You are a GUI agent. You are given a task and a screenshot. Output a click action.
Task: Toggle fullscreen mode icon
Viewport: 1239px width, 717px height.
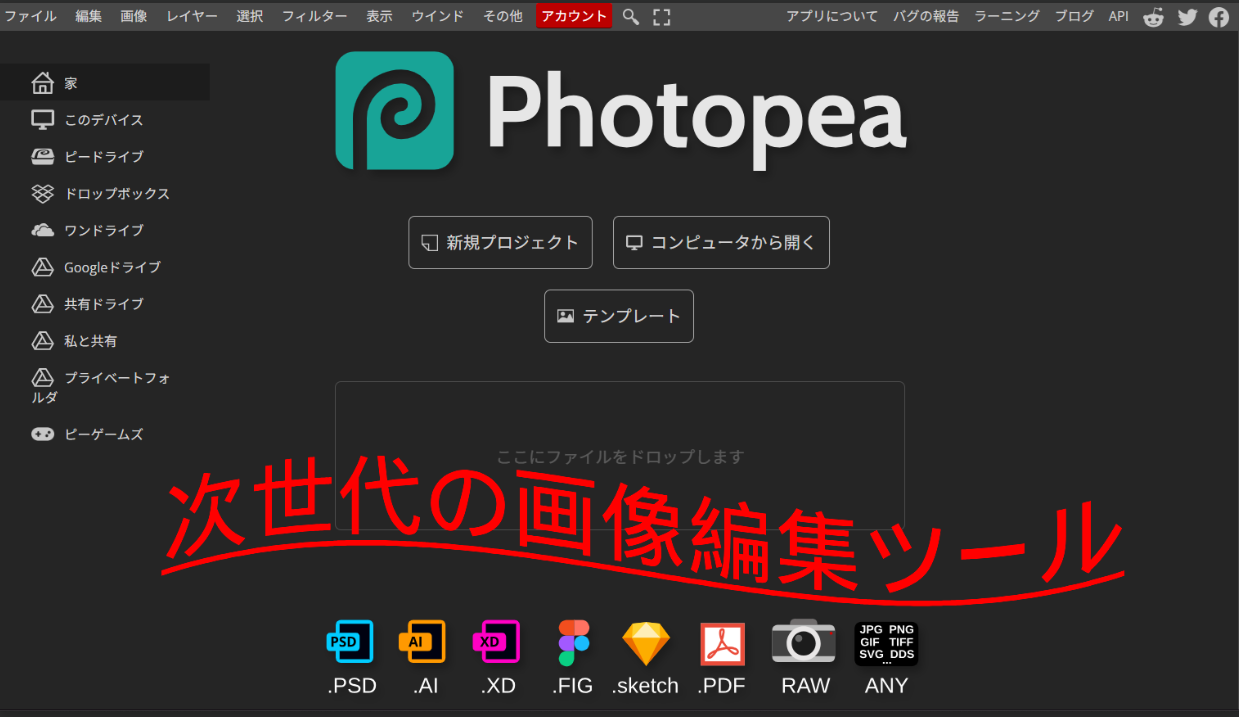click(x=661, y=16)
